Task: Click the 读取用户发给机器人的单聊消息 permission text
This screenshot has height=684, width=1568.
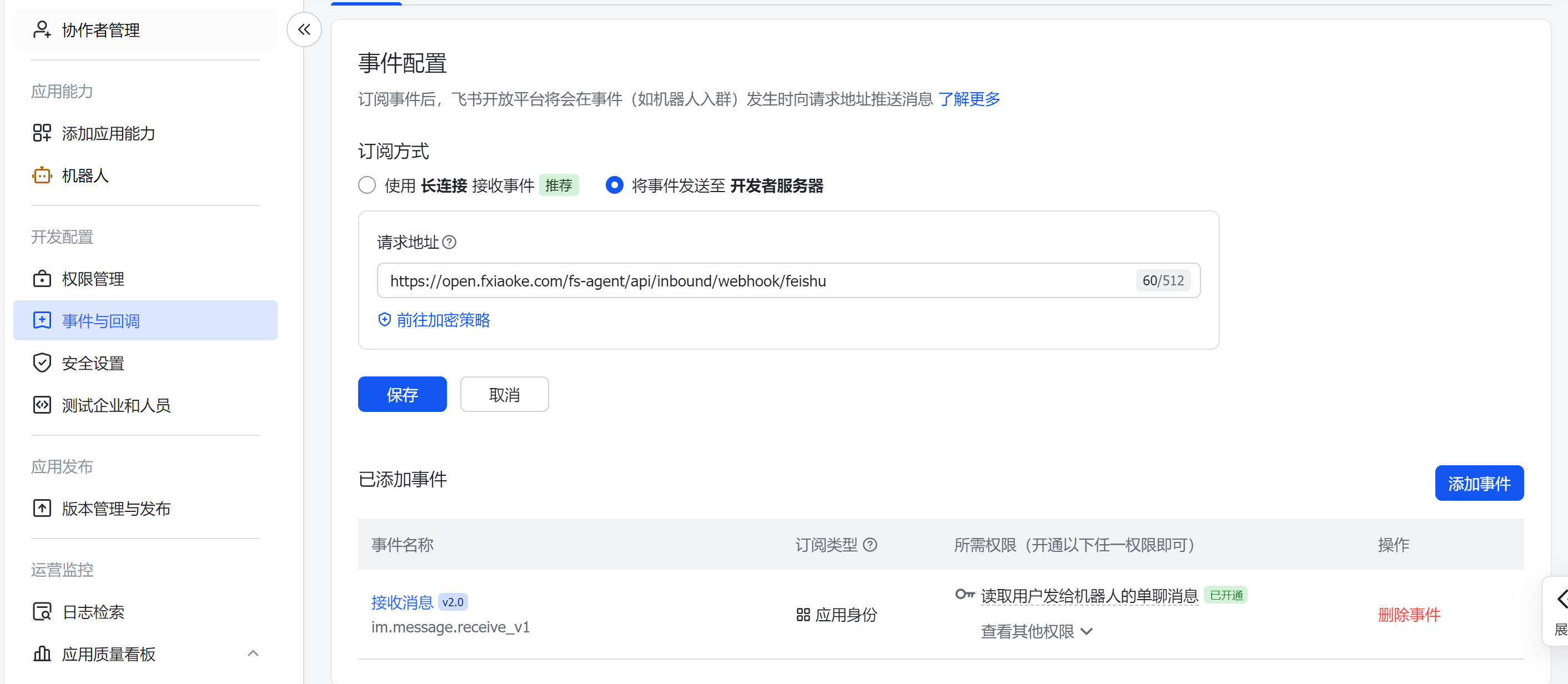Action: (x=1089, y=596)
